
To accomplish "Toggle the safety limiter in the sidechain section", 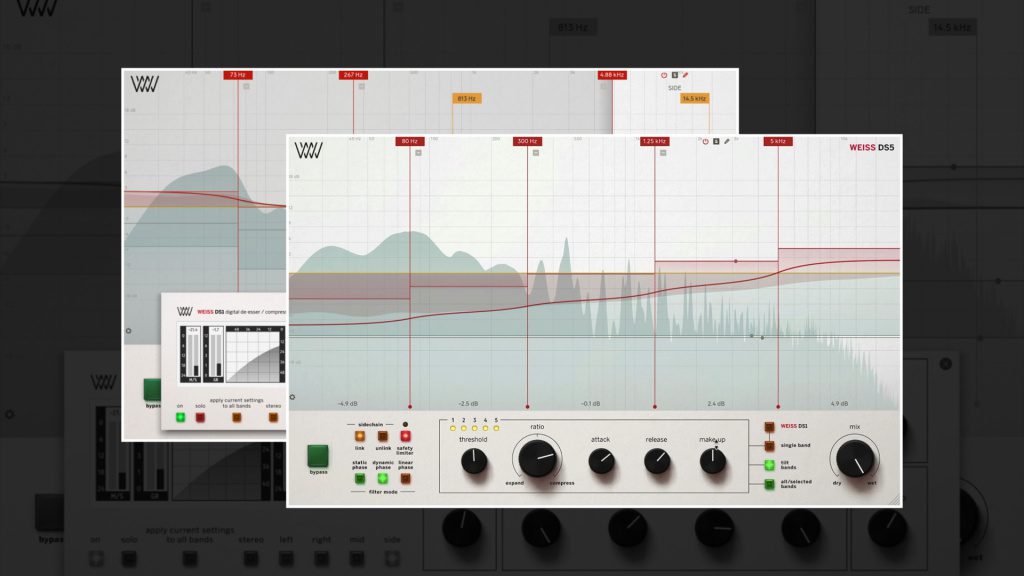I will coord(405,435).
